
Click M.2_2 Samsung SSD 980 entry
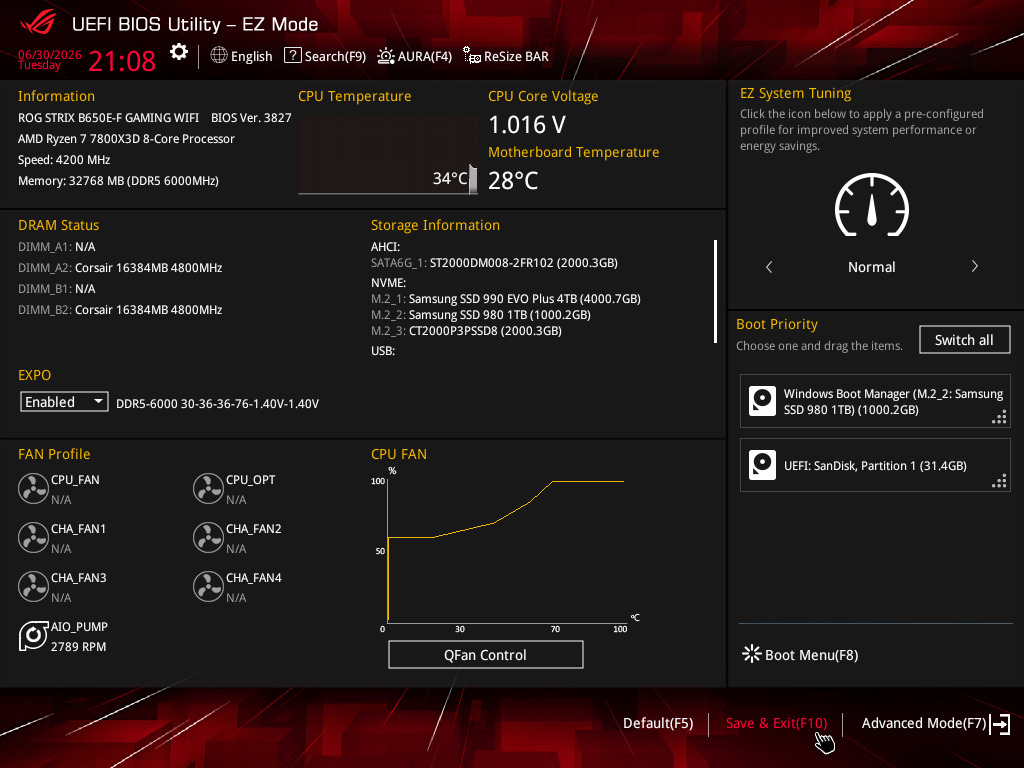481,315
